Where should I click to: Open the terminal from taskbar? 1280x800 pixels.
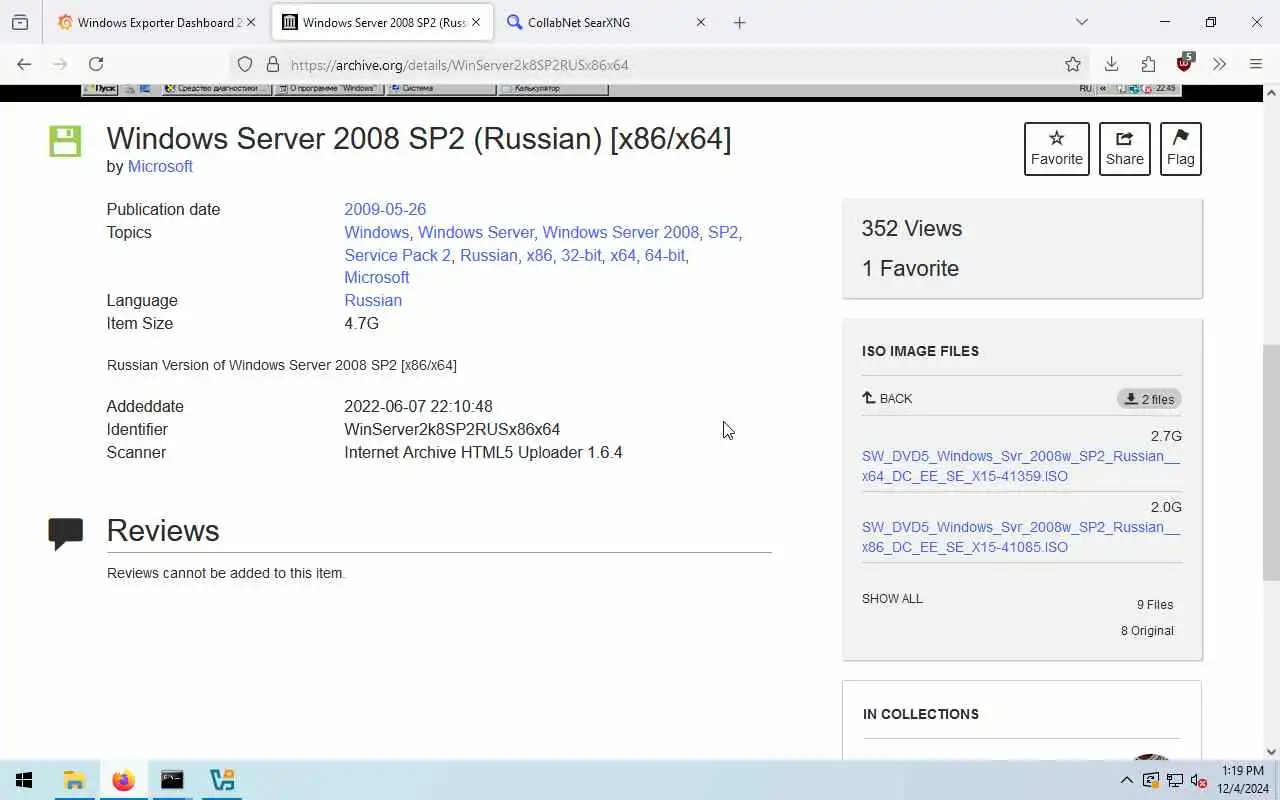[172, 780]
